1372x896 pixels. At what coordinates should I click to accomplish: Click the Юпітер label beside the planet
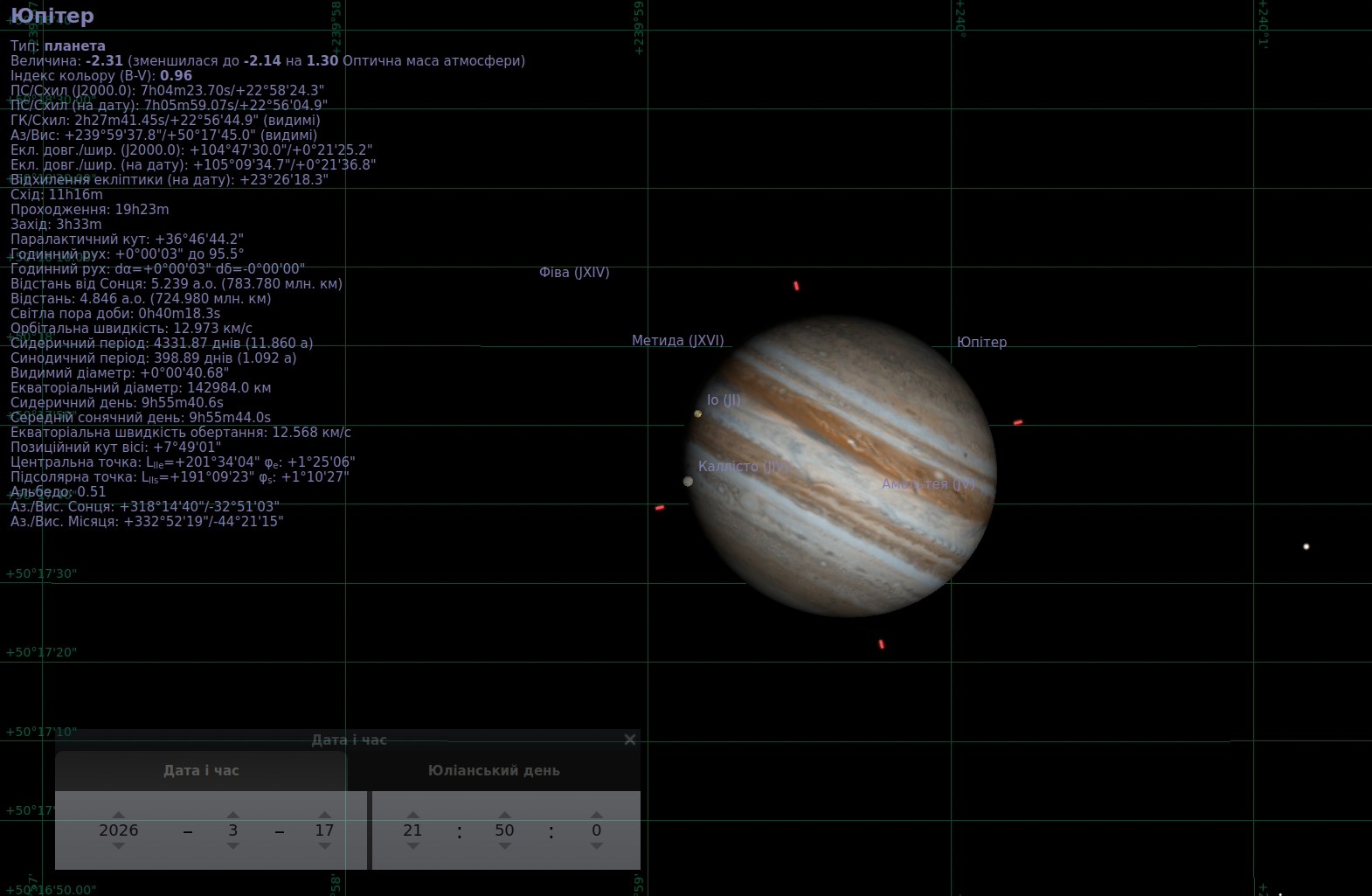click(x=981, y=343)
